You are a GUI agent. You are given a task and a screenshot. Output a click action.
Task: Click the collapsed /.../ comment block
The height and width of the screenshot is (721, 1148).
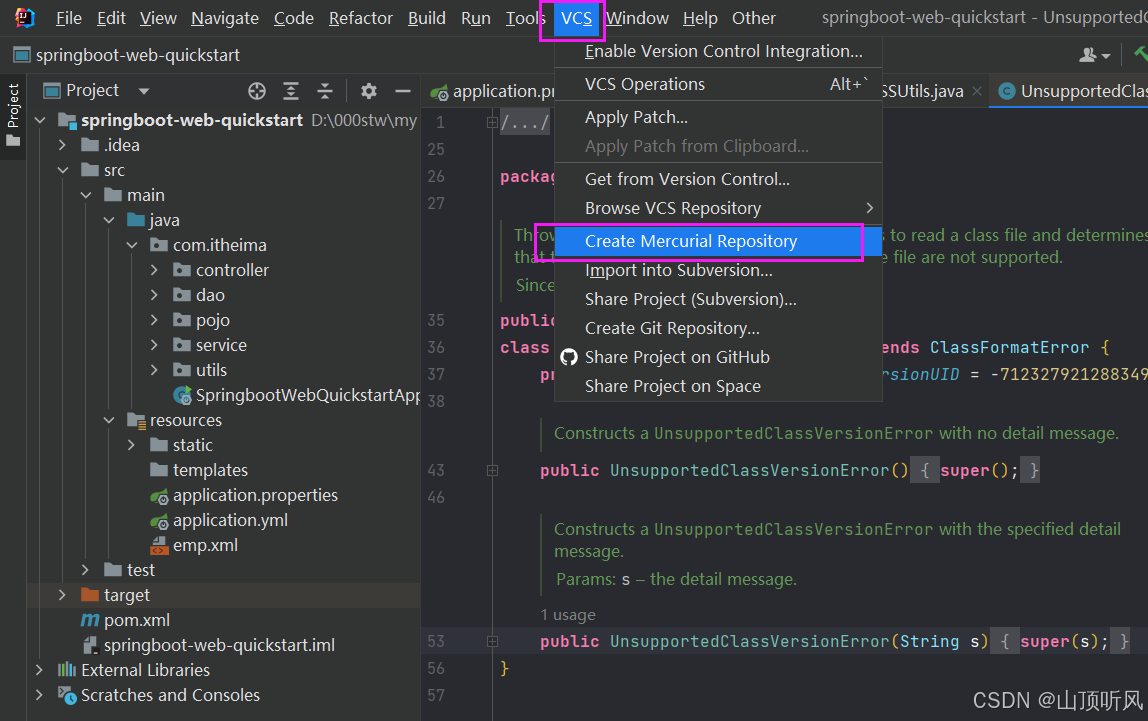click(525, 122)
